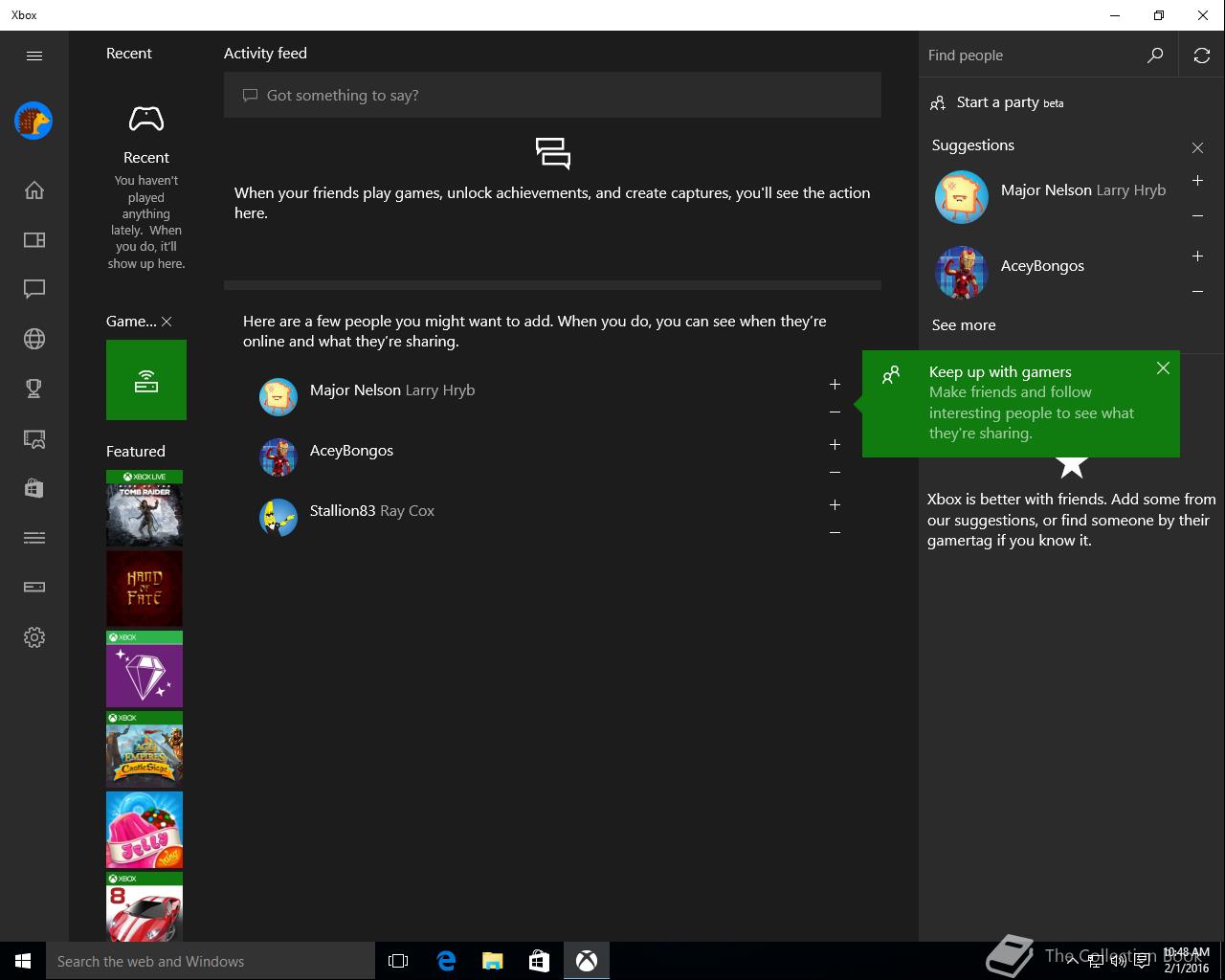1225x980 pixels.
Task: Click See more suggestions
Action: [x=964, y=324]
